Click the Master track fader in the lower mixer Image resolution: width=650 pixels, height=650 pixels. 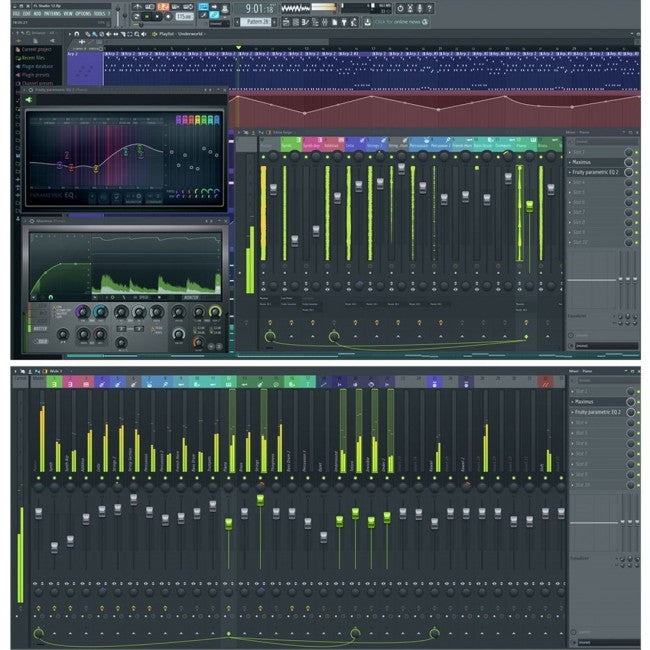coord(39,512)
